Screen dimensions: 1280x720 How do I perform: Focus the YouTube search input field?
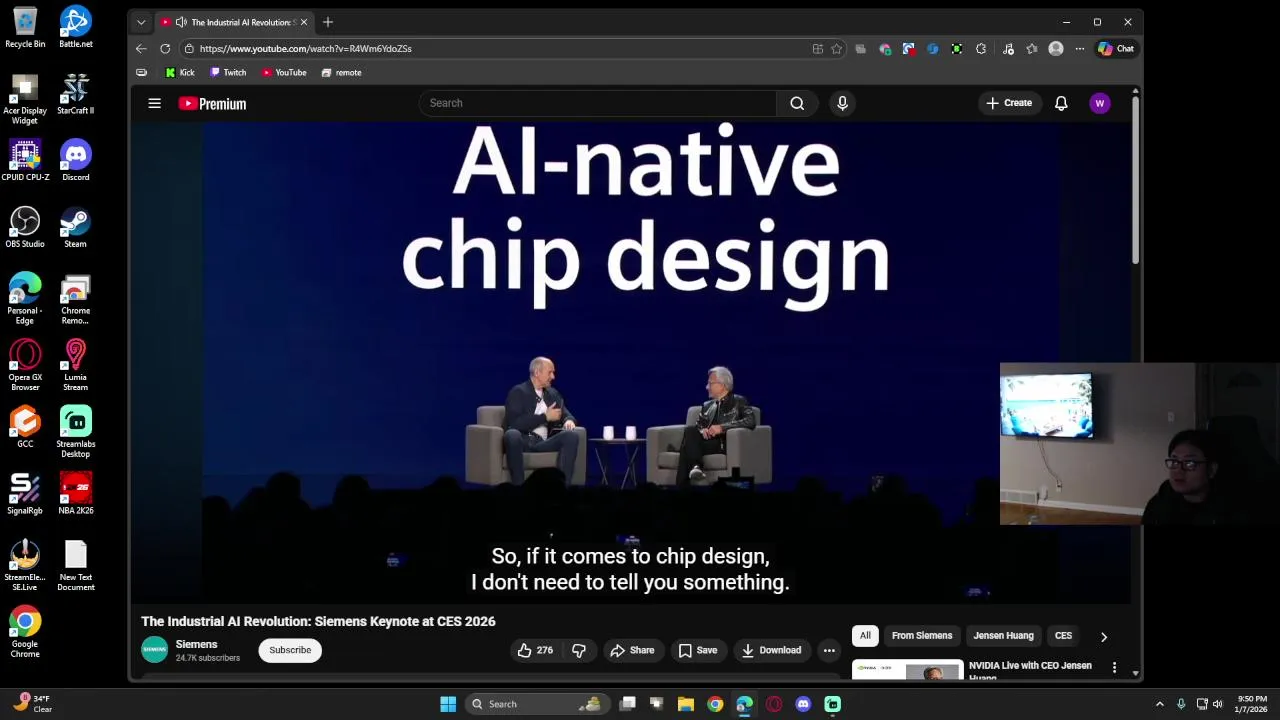(x=598, y=103)
